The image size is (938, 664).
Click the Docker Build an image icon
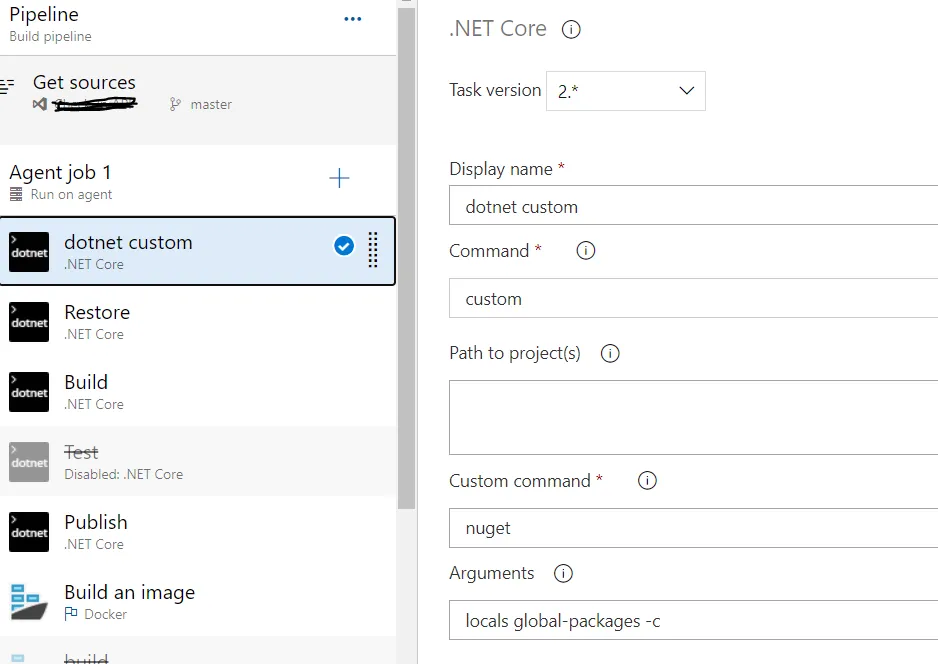29,601
